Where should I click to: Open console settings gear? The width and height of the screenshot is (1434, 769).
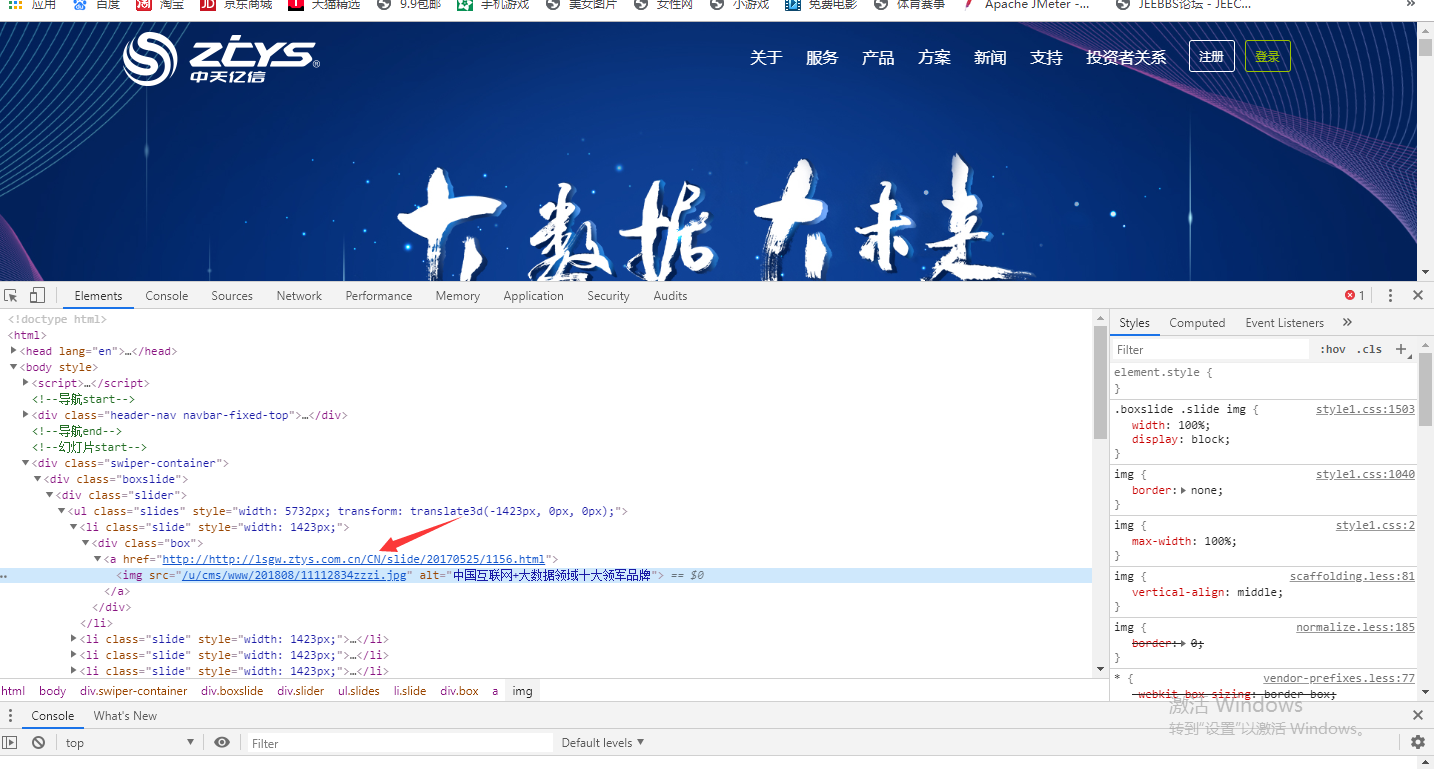point(1417,742)
